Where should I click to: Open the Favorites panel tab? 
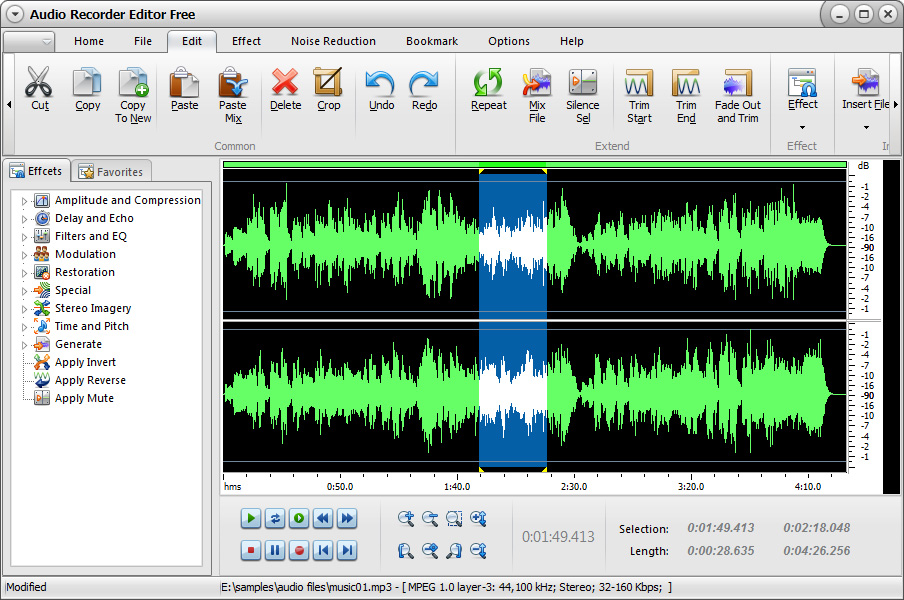click(x=111, y=171)
